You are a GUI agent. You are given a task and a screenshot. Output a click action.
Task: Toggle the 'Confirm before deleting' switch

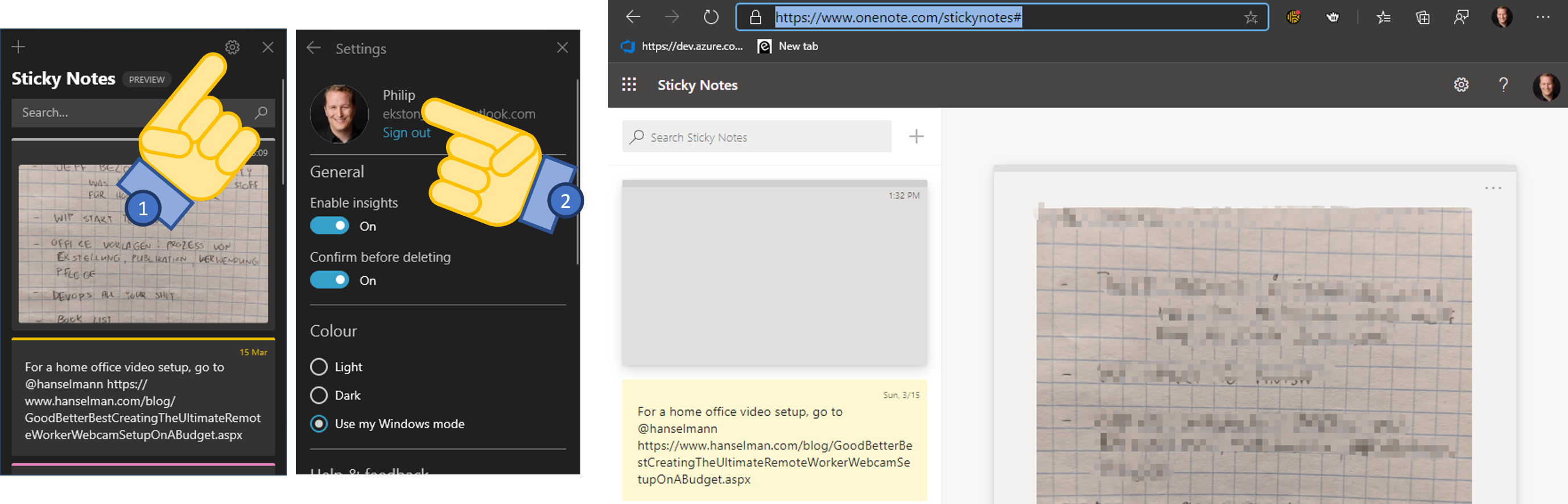pos(329,280)
